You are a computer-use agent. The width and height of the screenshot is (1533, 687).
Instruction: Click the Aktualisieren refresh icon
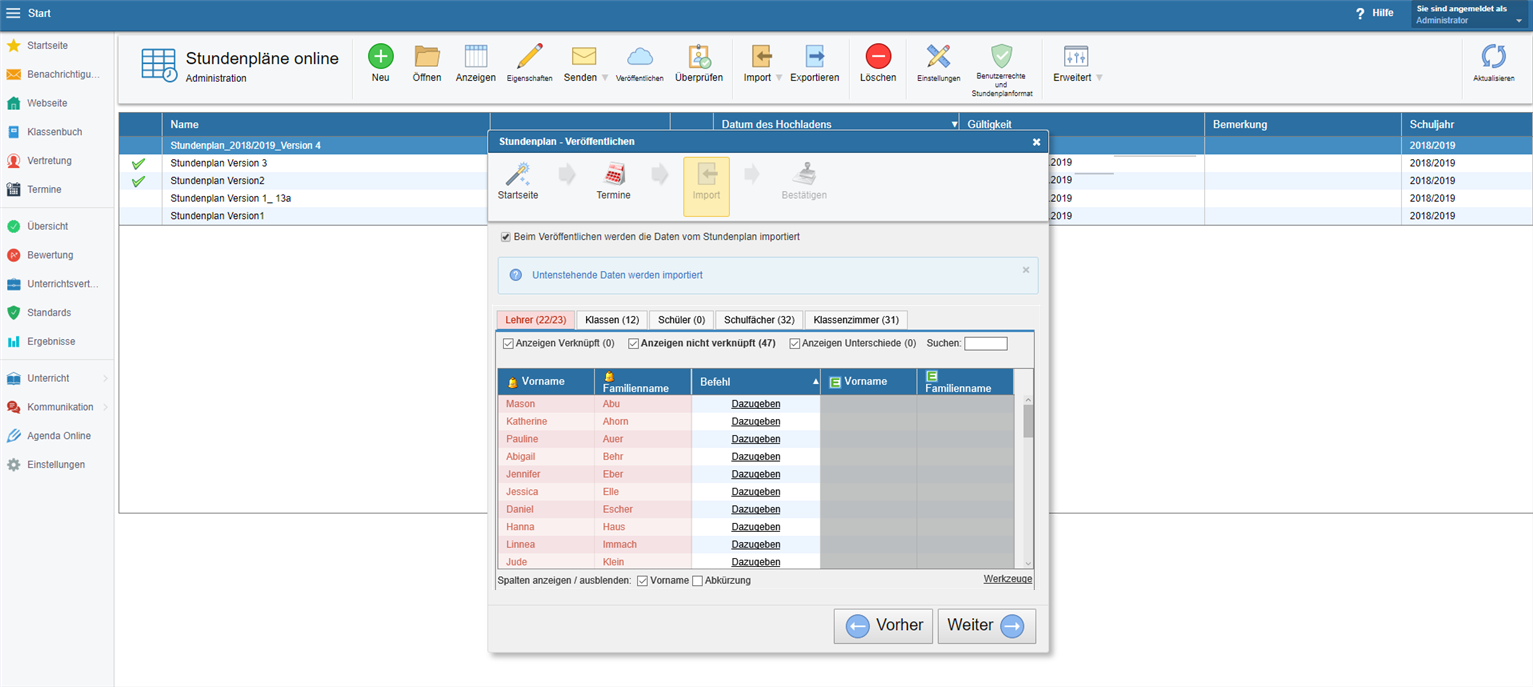[x=1493, y=57]
